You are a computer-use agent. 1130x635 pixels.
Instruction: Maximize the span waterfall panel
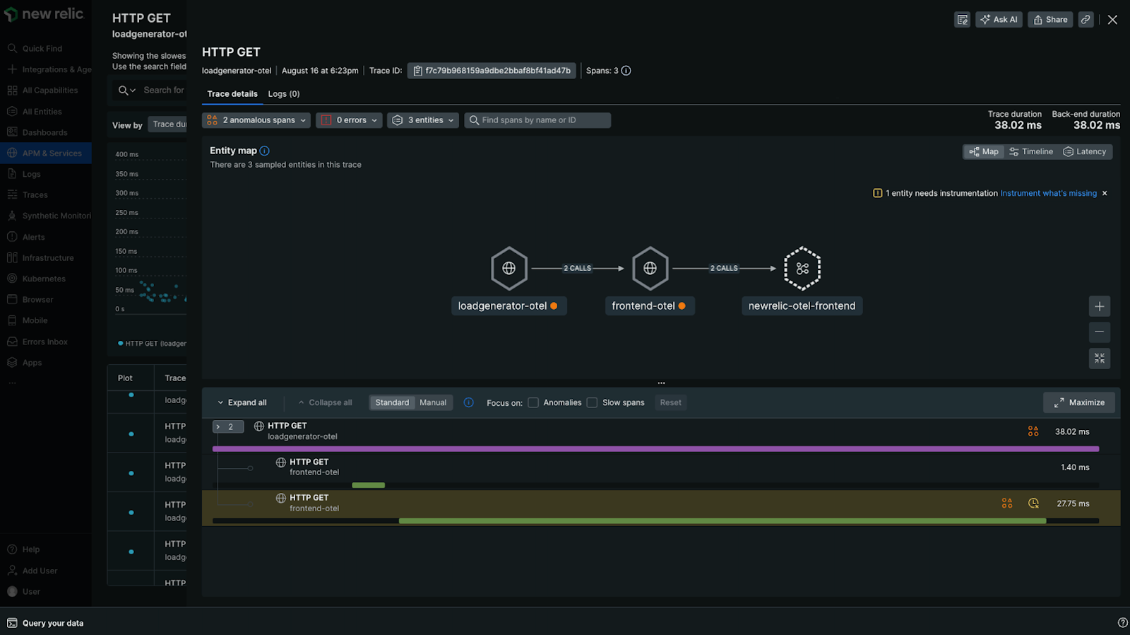point(1079,402)
